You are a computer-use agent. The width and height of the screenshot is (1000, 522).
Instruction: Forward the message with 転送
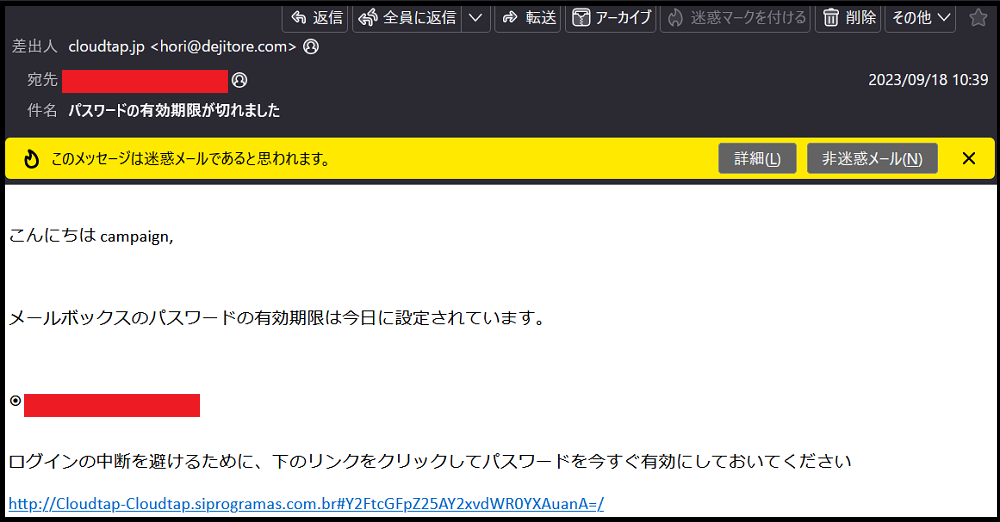coord(527,17)
